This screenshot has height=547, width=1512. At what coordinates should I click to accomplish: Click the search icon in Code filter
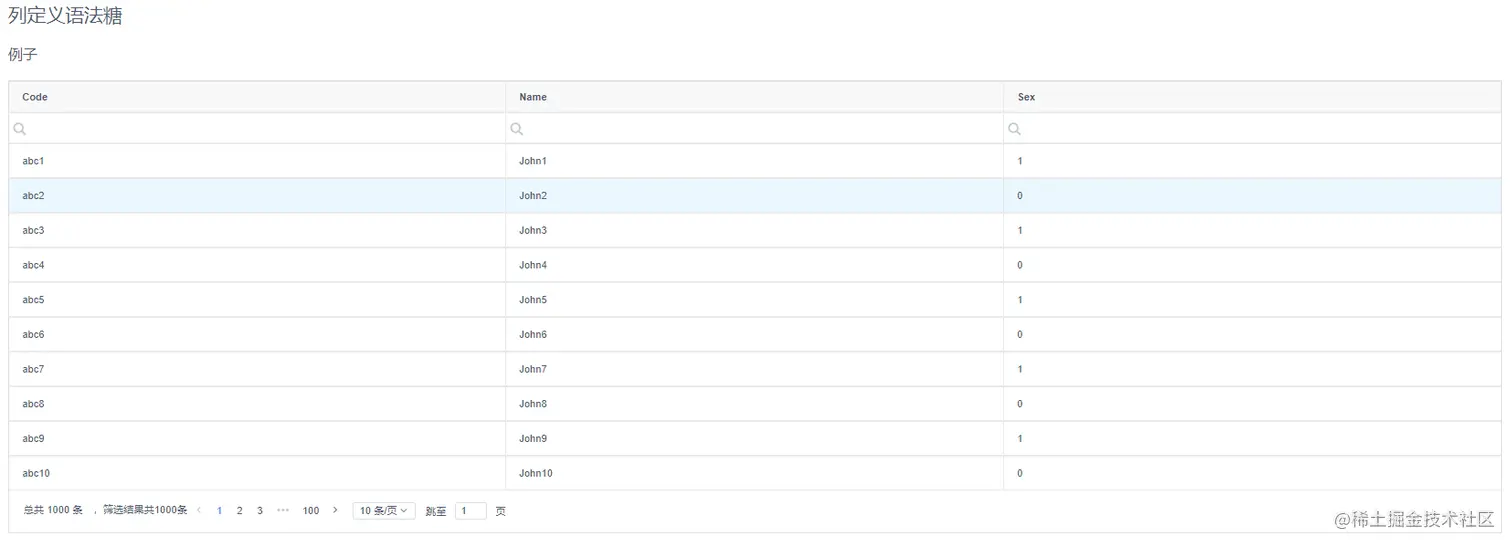click(x=20, y=129)
